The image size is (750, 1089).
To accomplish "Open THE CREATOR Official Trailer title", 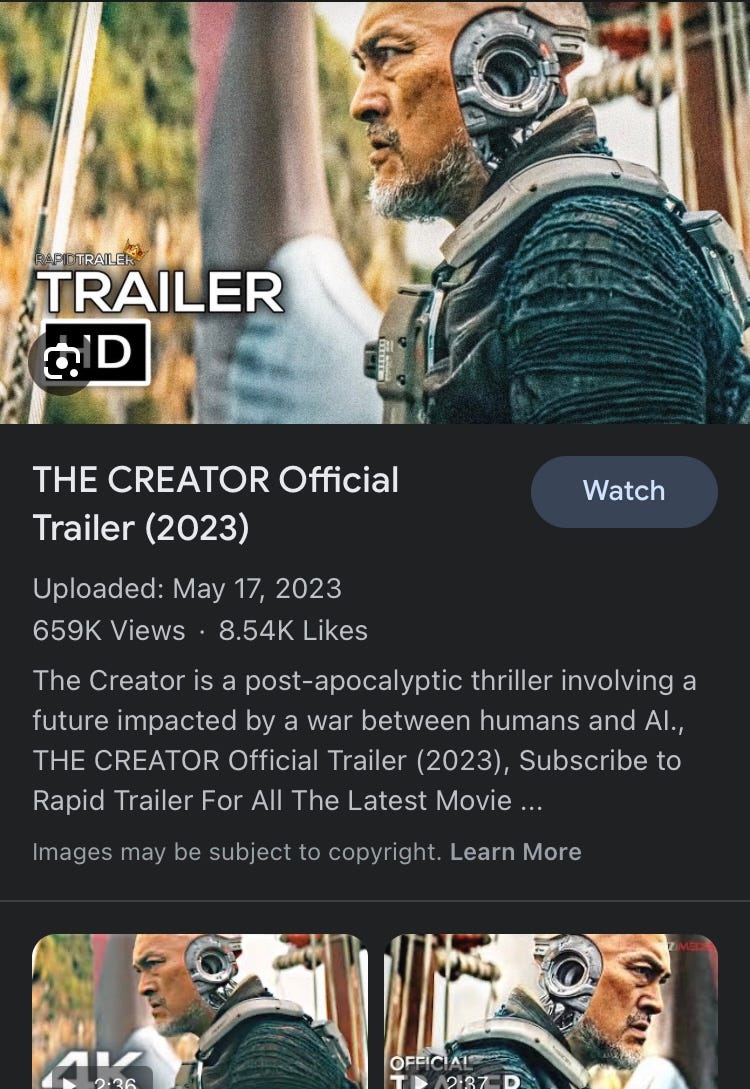I will pos(216,504).
